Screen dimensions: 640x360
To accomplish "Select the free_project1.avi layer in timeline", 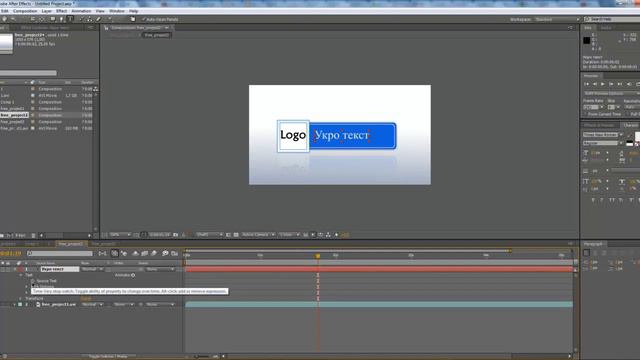I will pos(58,304).
